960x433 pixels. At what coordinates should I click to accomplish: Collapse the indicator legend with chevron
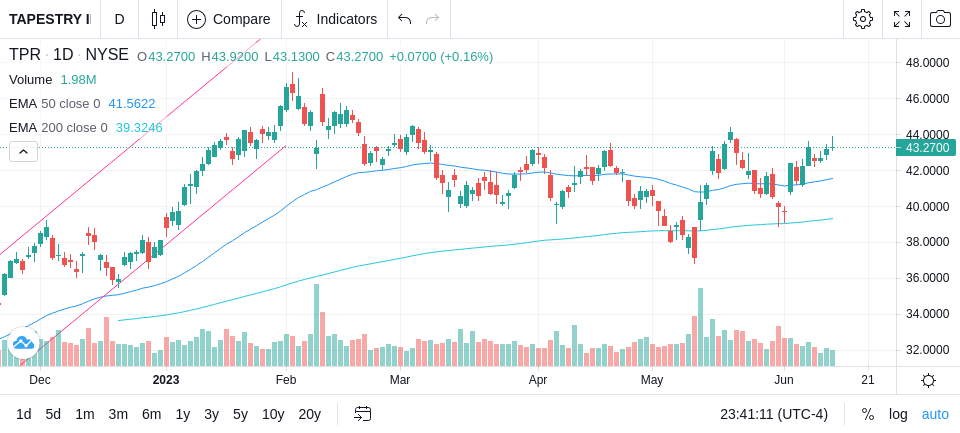click(x=23, y=151)
